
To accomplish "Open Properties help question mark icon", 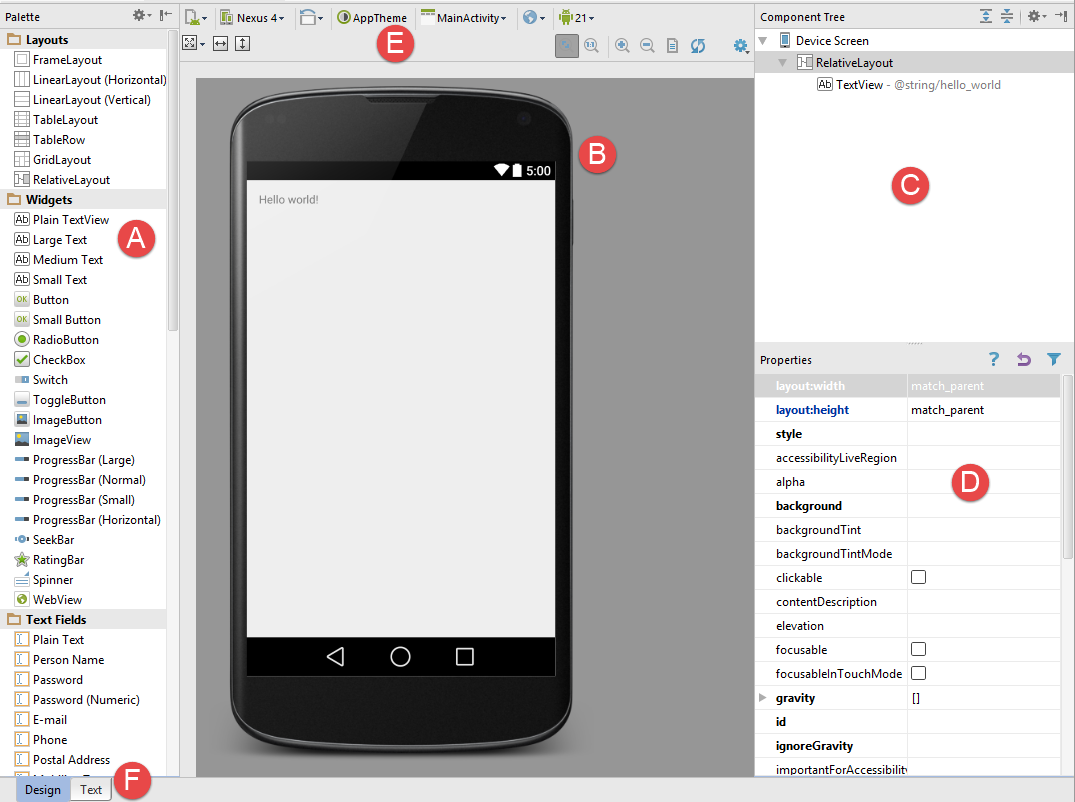I will tap(993, 359).
